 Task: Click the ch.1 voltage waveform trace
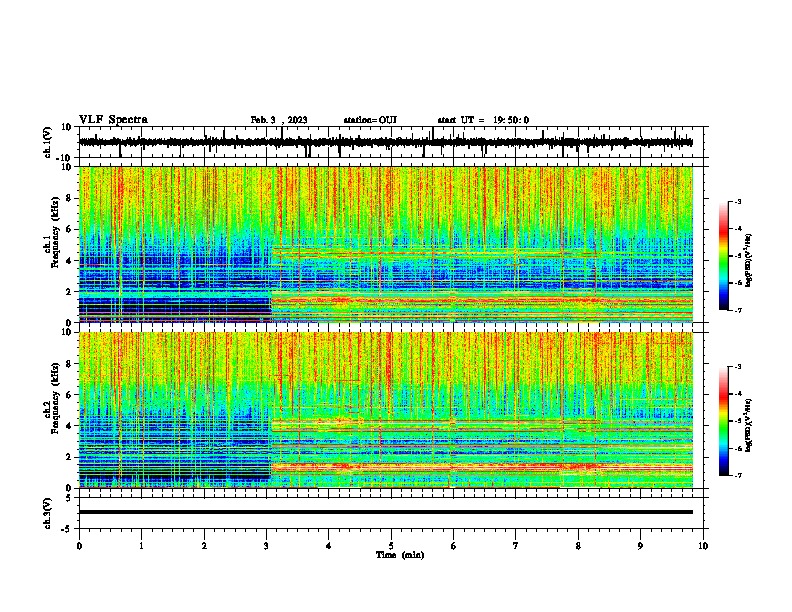tap(386, 142)
